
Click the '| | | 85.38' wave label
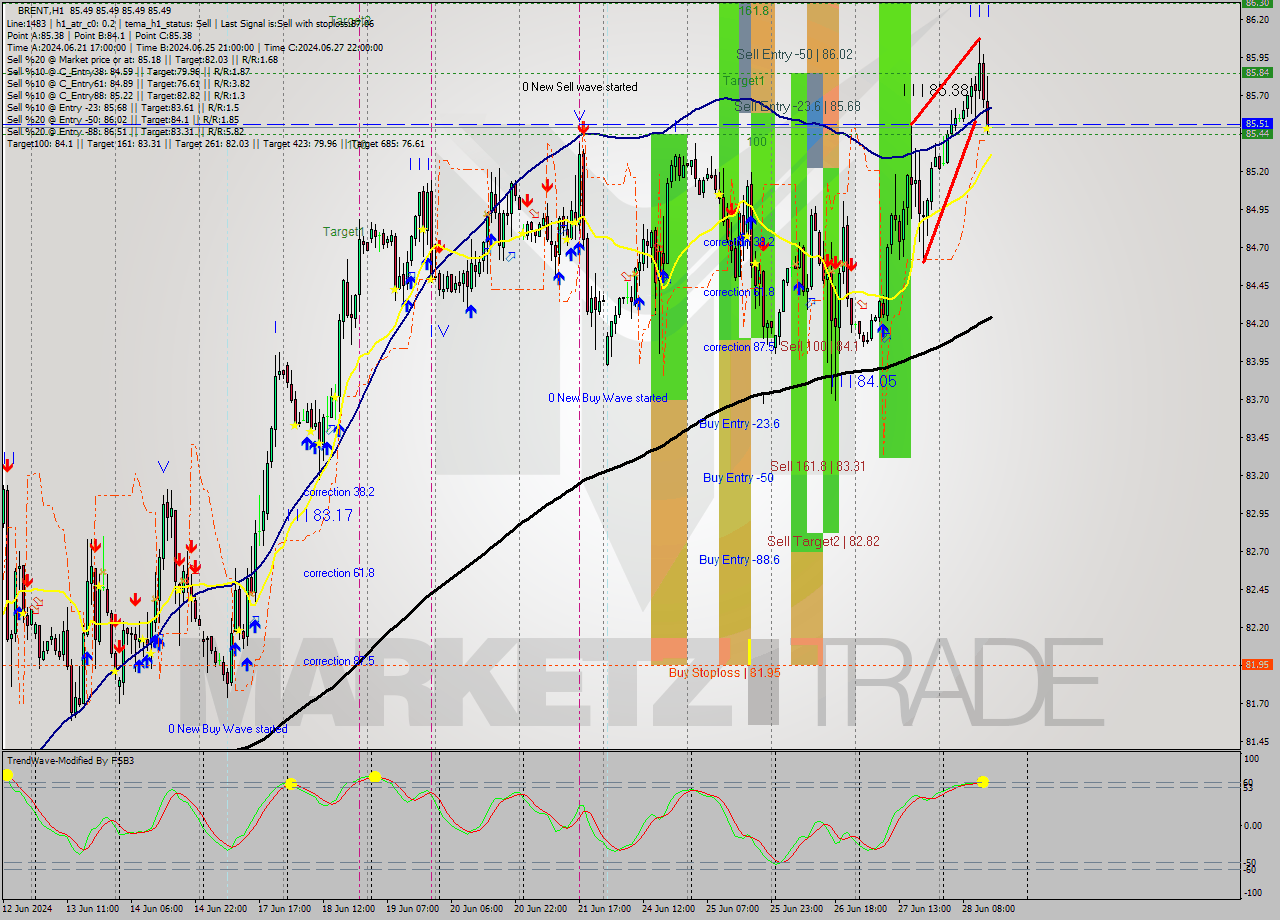coord(936,90)
